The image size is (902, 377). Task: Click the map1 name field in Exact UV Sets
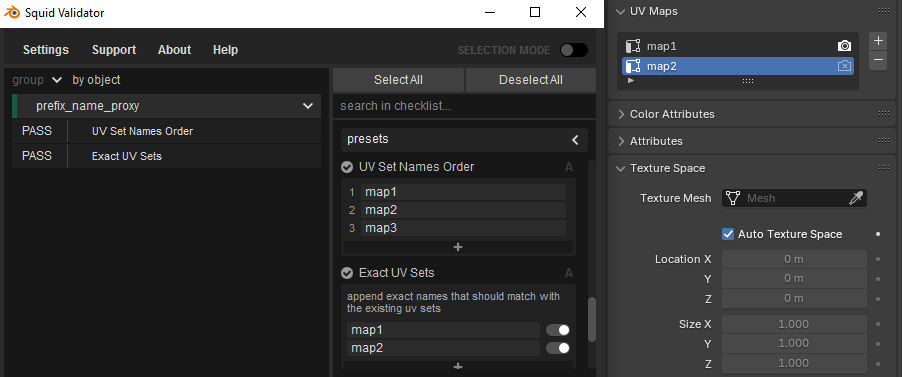click(x=443, y=330)
